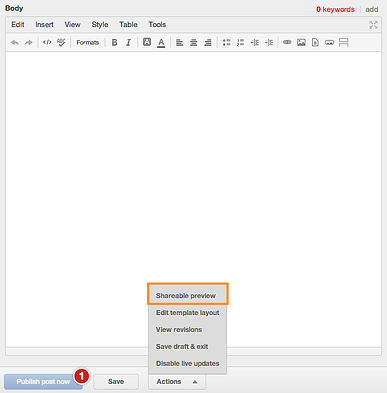Insert read more separator
Viewport: 387px width, 393px height.
coord(343,42)
